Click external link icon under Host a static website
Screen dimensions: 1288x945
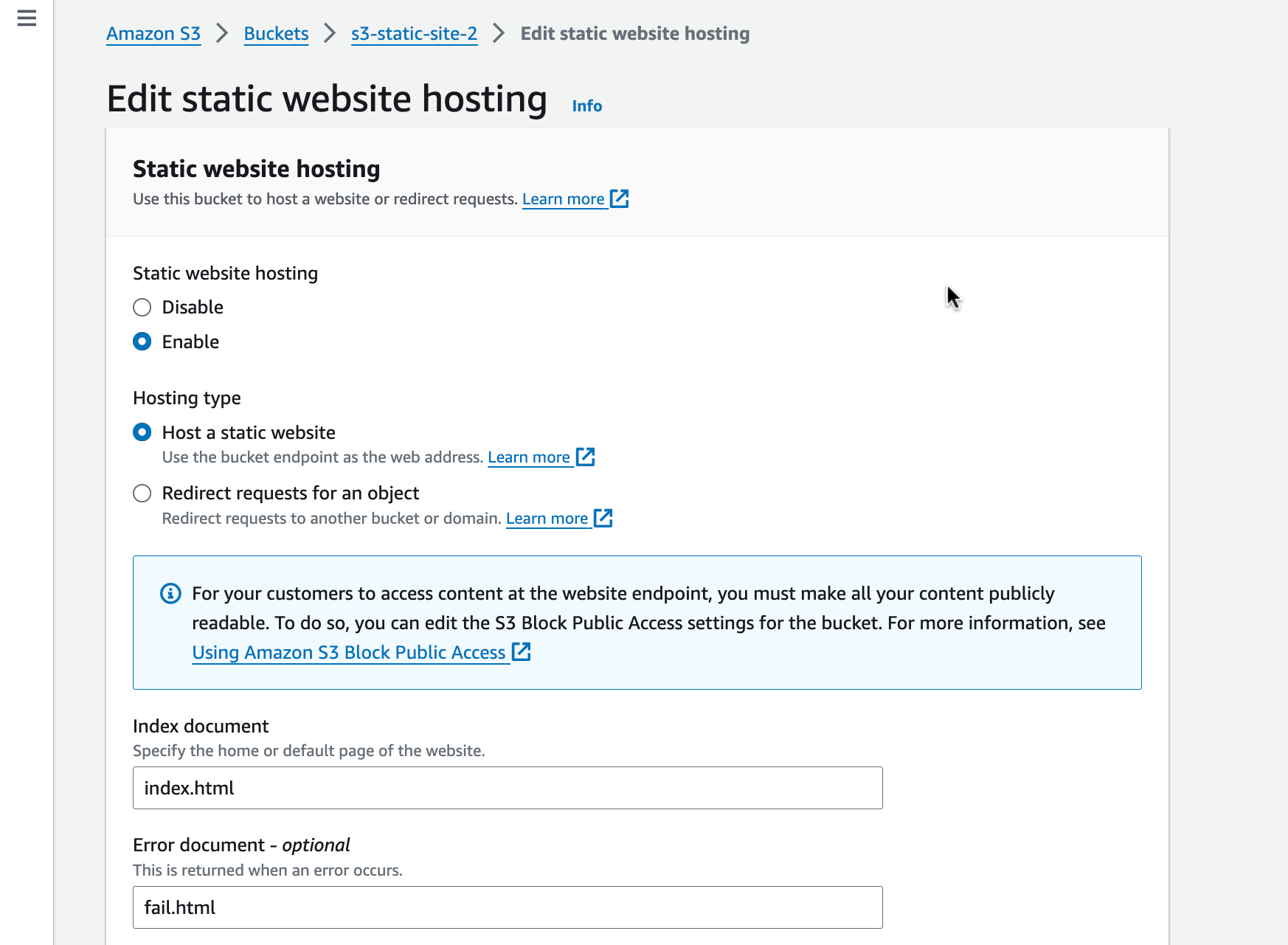tap(586, 457)
